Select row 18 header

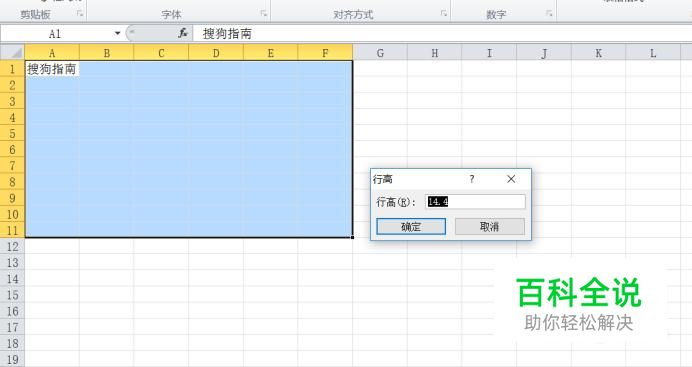pyautogui.click(x=12, y=344)
